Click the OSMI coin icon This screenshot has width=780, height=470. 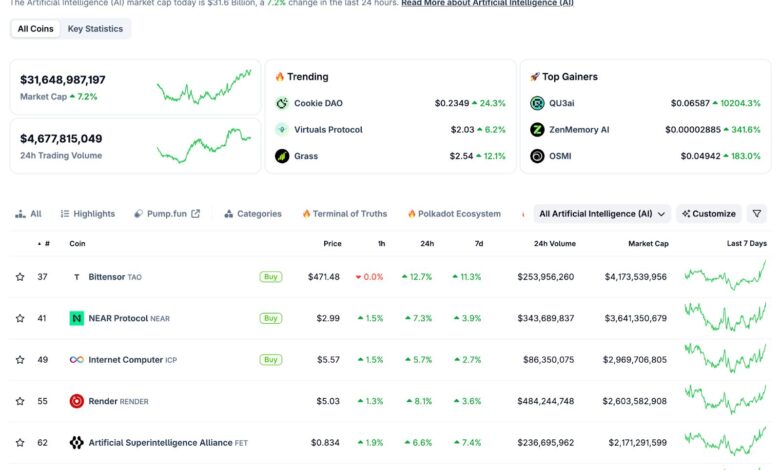point(537,156)
